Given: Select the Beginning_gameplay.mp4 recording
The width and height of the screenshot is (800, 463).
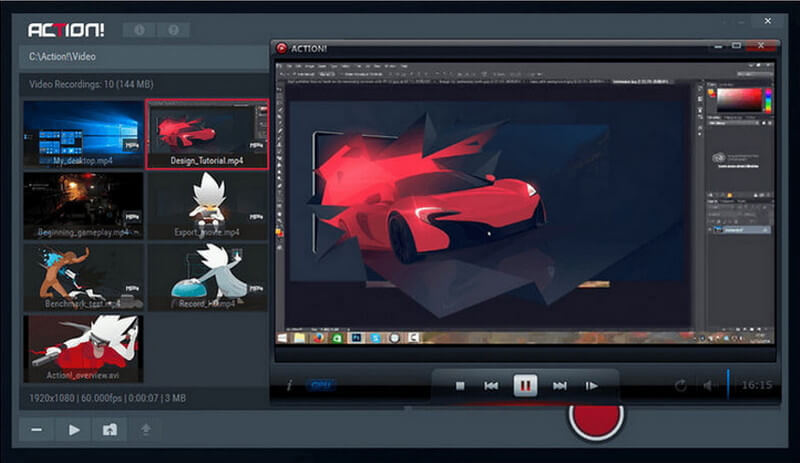Looking at the screenshot, I should (x=83, y=205).
